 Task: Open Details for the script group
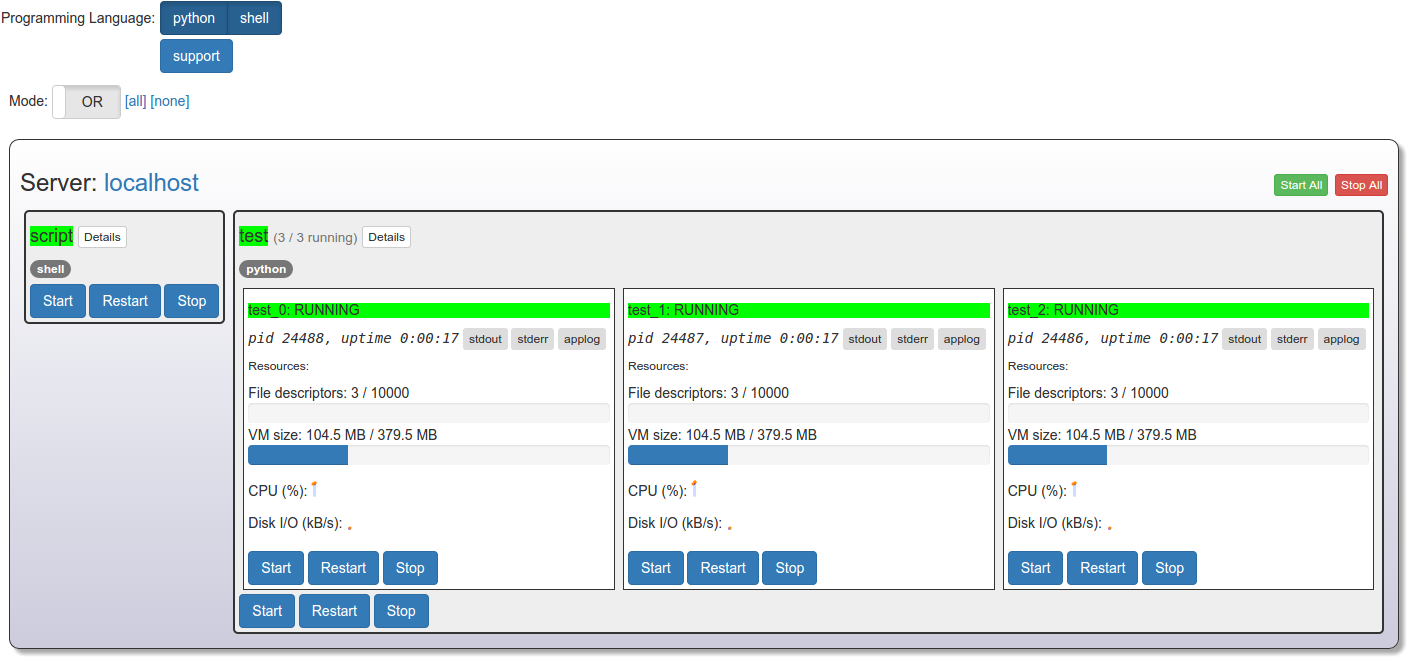coord(102,236)
